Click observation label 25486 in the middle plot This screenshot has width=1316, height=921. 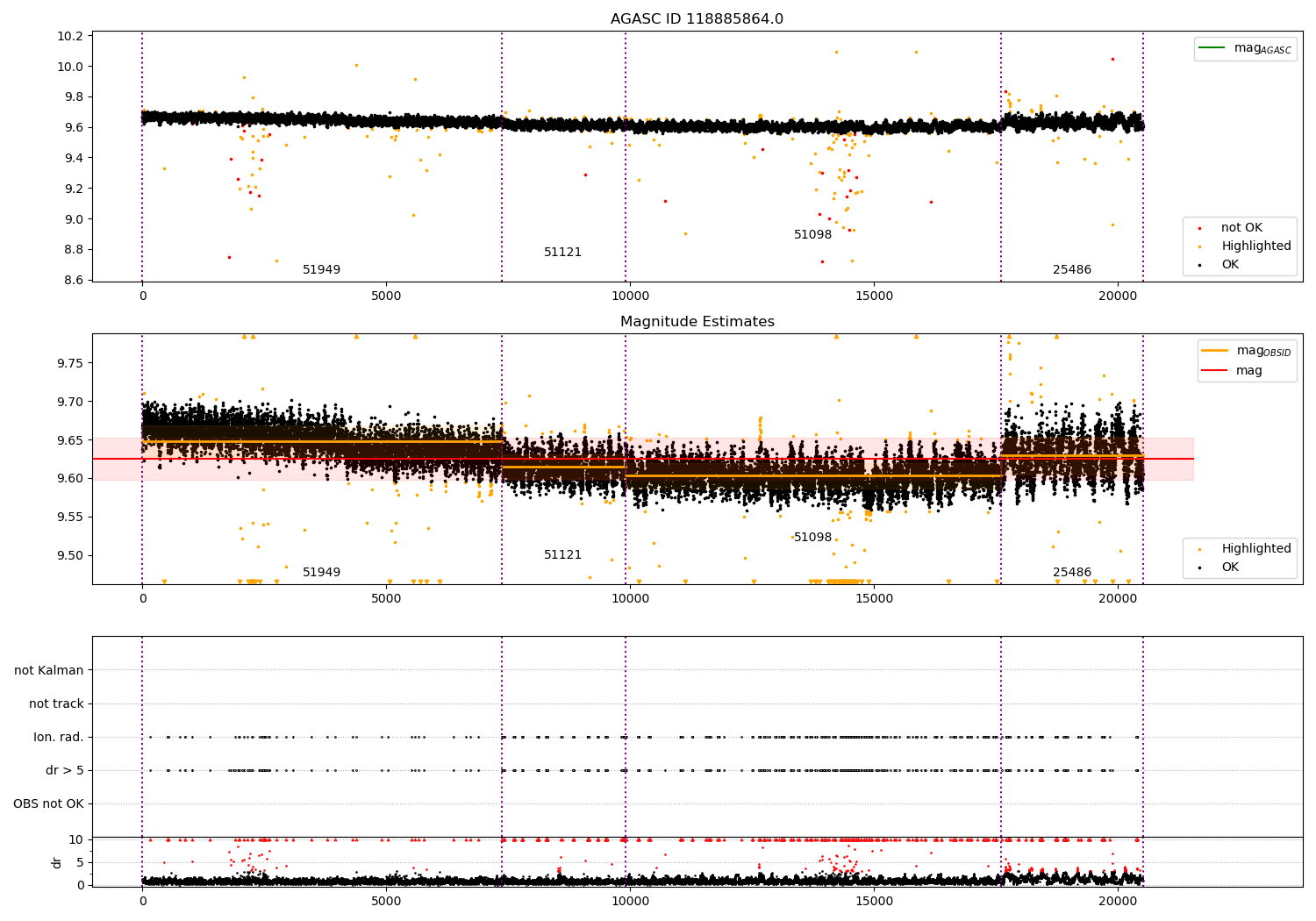1072,573
